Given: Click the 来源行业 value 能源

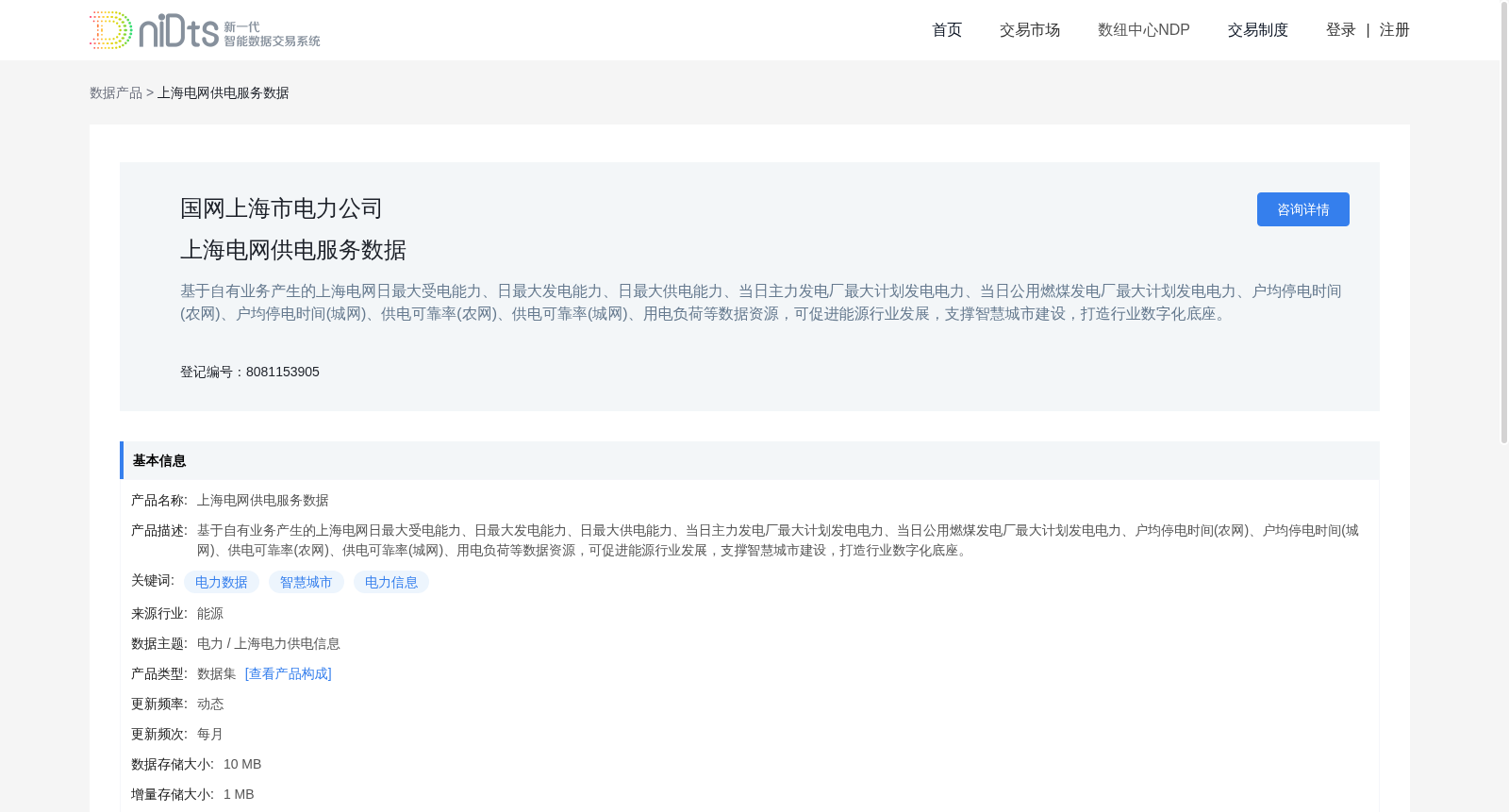Looking at the screenshot, I should coord(210,613).
